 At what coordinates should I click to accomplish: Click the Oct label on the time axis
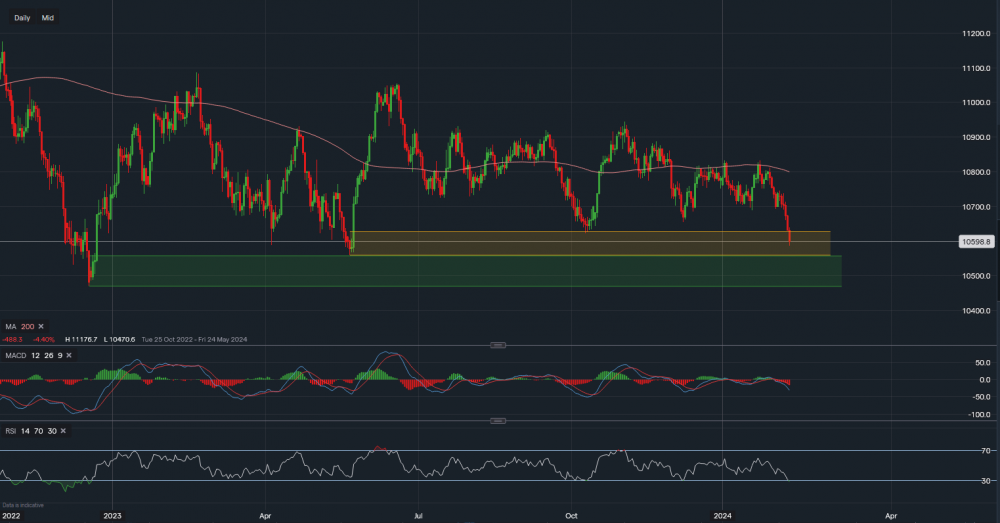point(571,516)
